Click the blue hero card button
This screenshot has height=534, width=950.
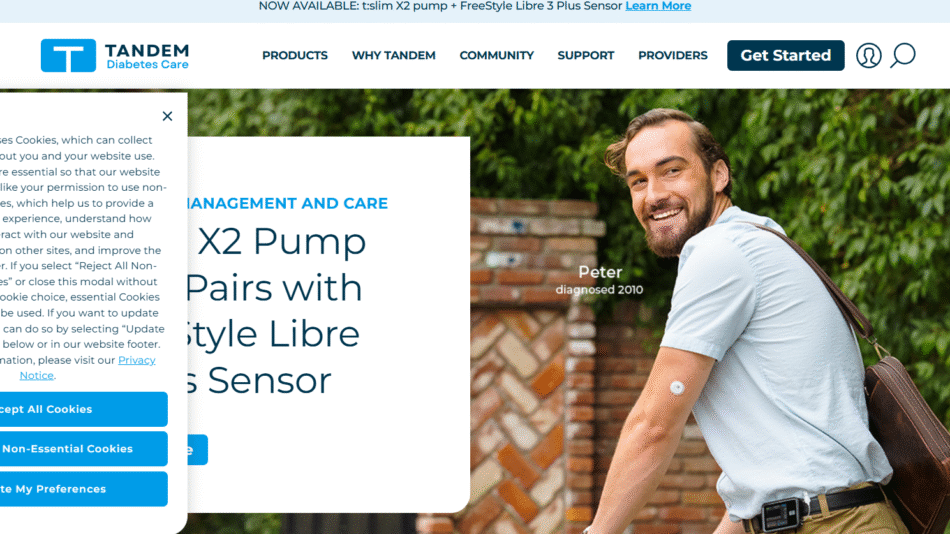197,449
